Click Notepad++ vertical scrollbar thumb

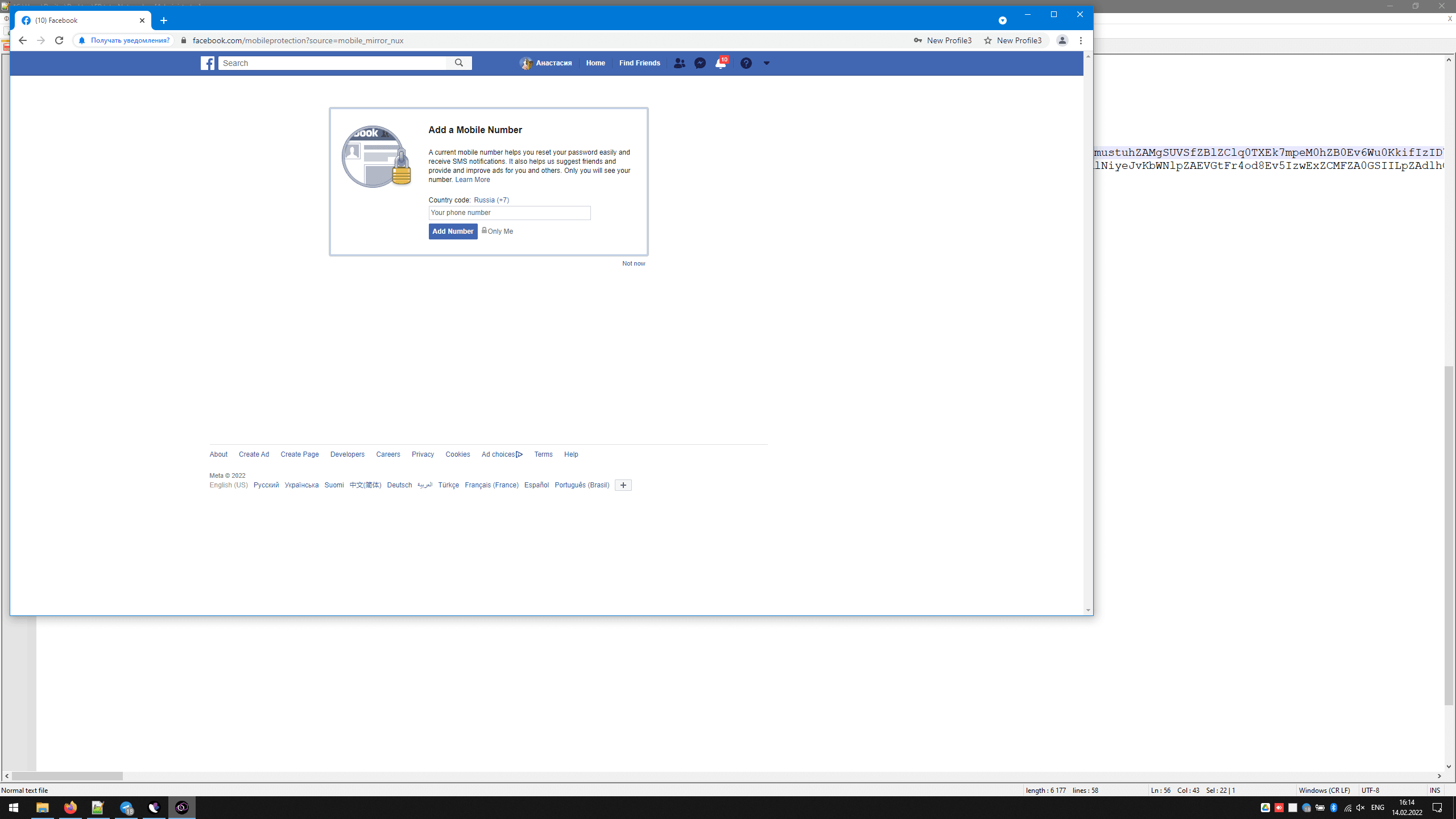click(x=1448, y=536)
